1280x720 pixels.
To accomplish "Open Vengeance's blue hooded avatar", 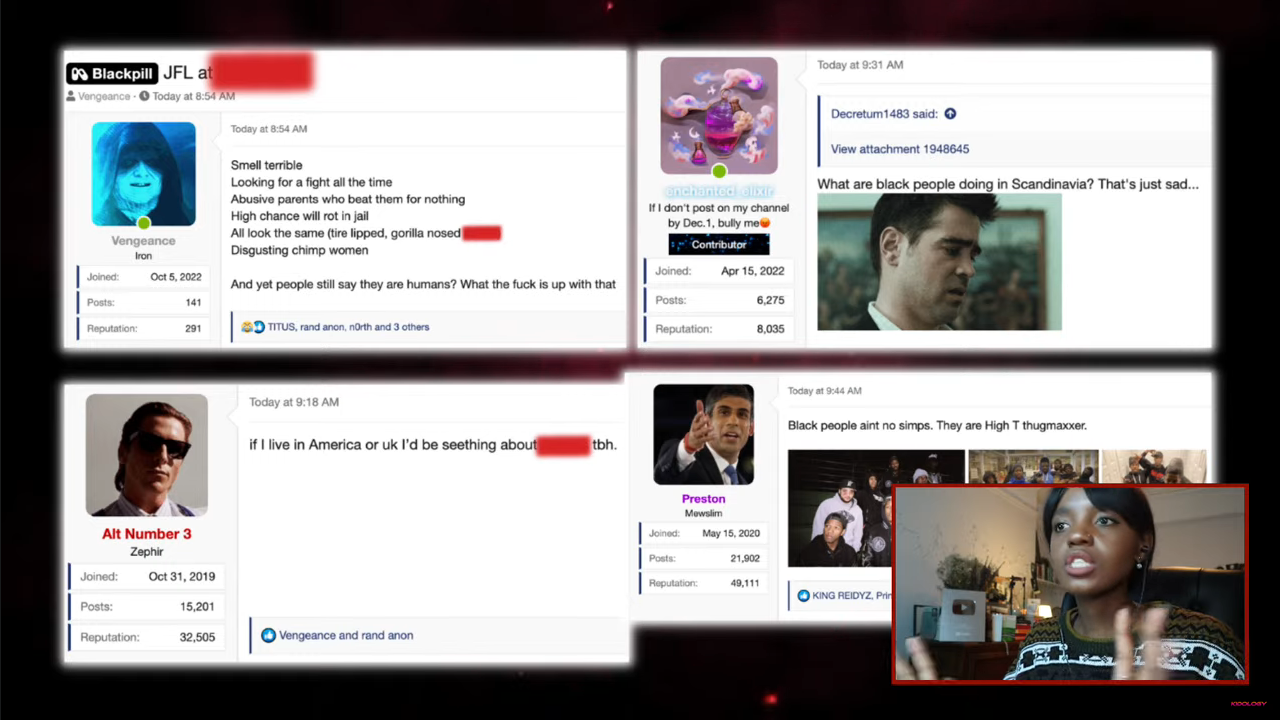I will click(143, 174).
